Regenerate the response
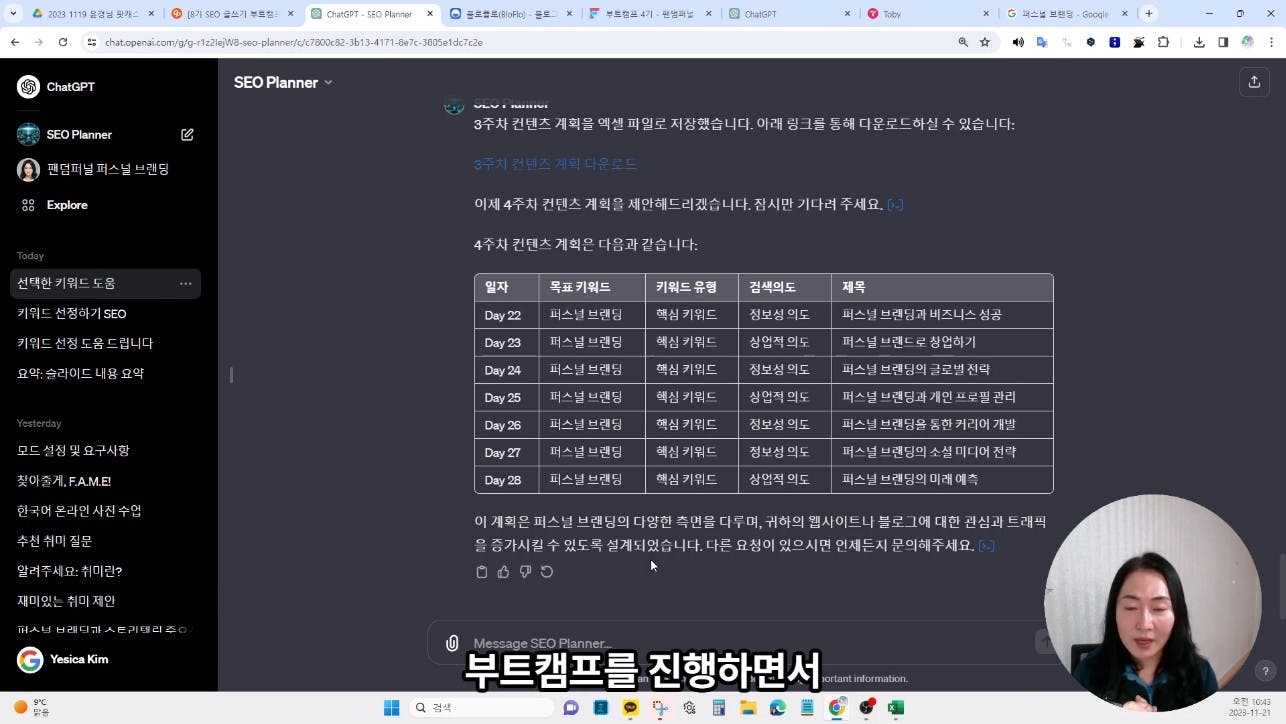The height and width of the screenshot is (724, 1286). tap(547, 572)
